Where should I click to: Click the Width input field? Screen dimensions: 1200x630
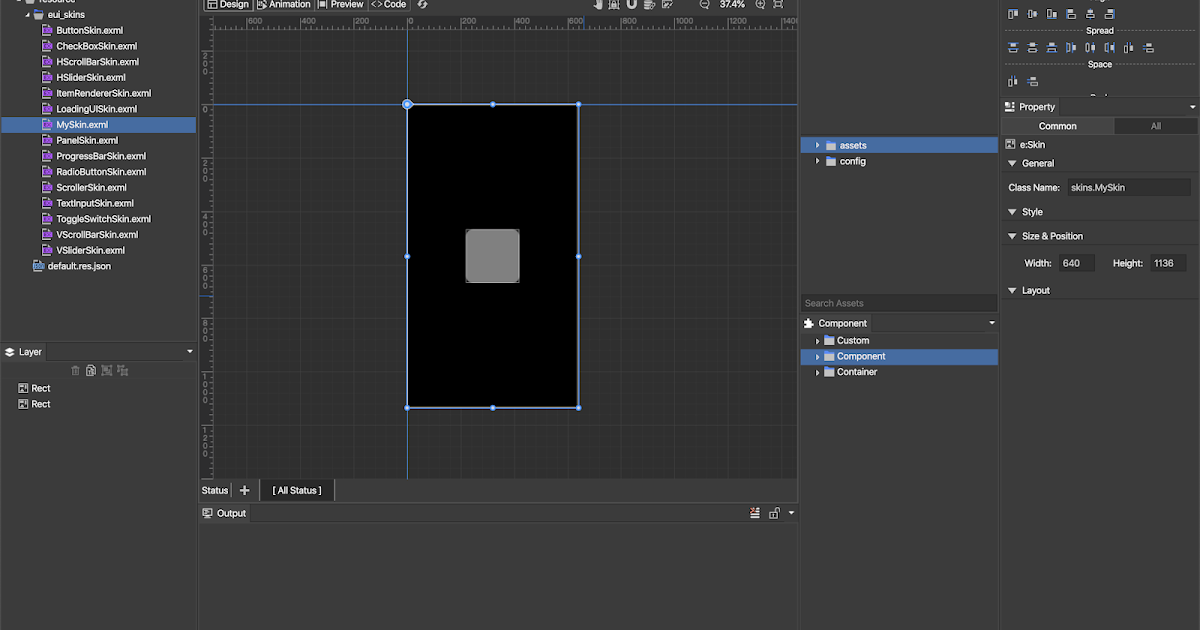pyautogui.click(x=1076, y=263)
